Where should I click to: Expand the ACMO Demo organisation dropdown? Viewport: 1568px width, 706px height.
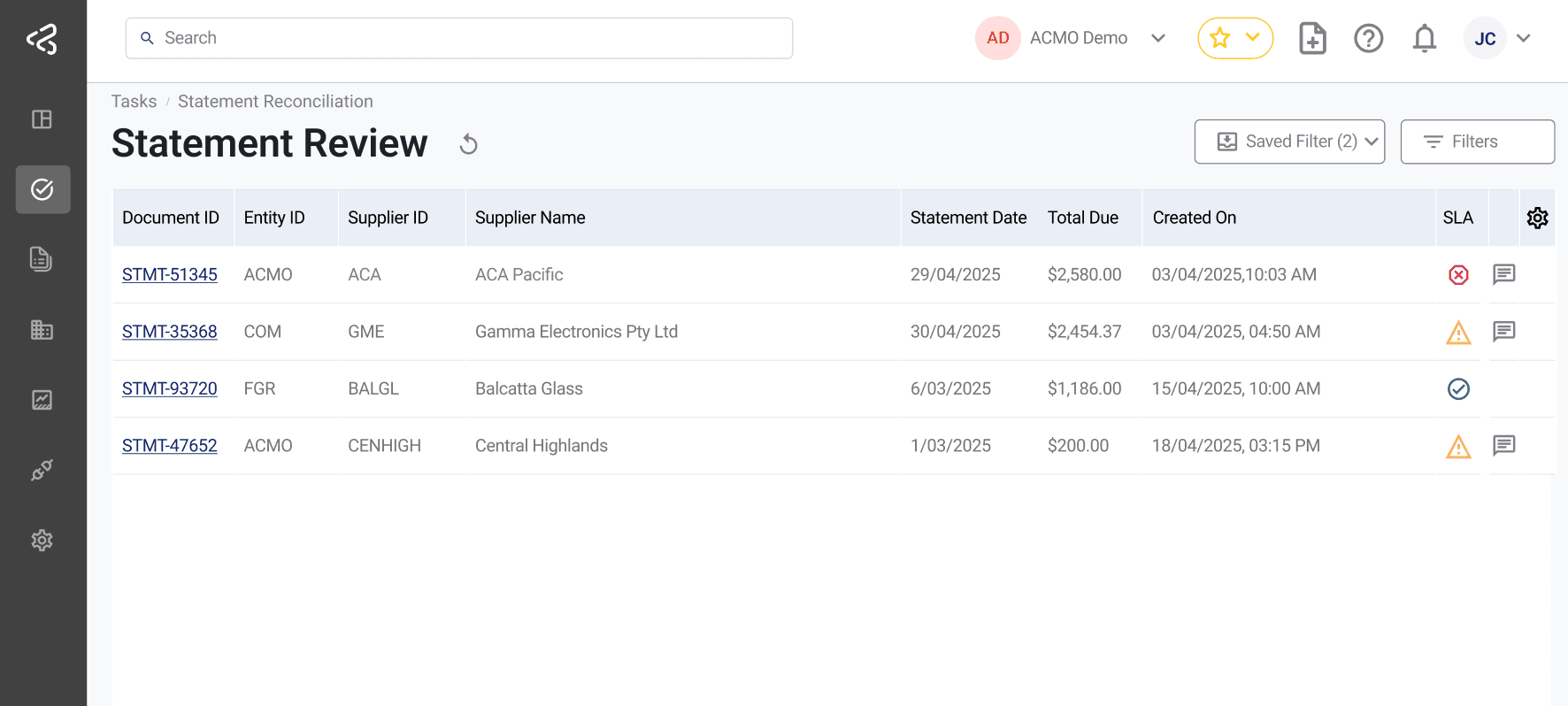1158,38
